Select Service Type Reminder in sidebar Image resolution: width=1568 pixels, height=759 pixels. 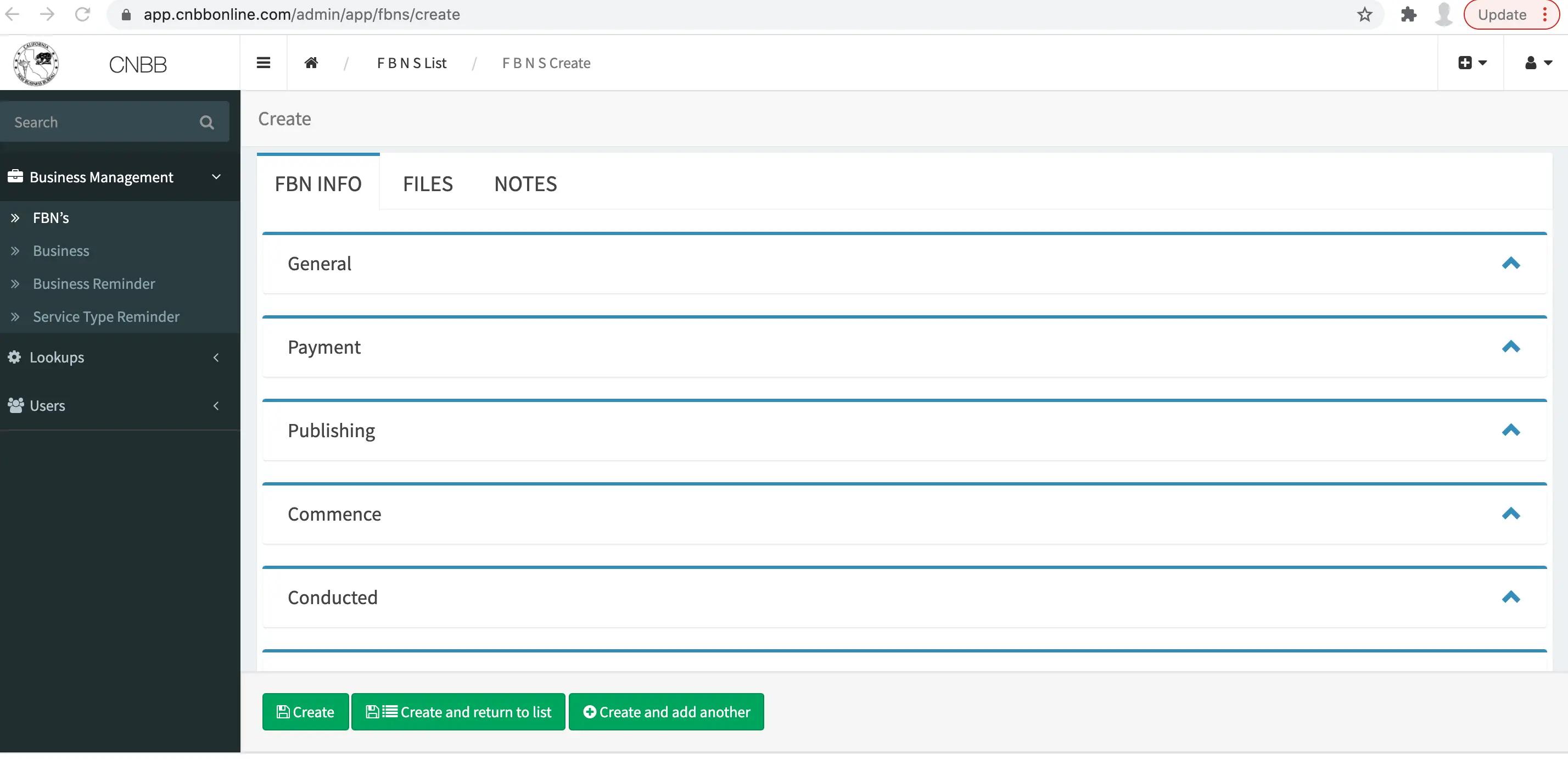click(107, 316)
